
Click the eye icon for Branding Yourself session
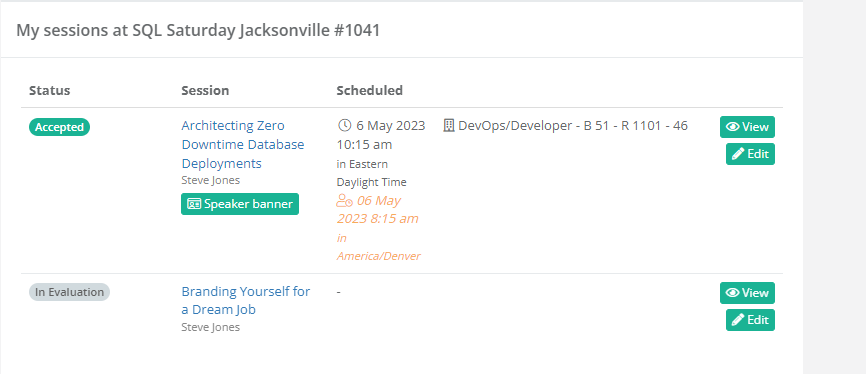pyautogui.click(x=733, y=293)
